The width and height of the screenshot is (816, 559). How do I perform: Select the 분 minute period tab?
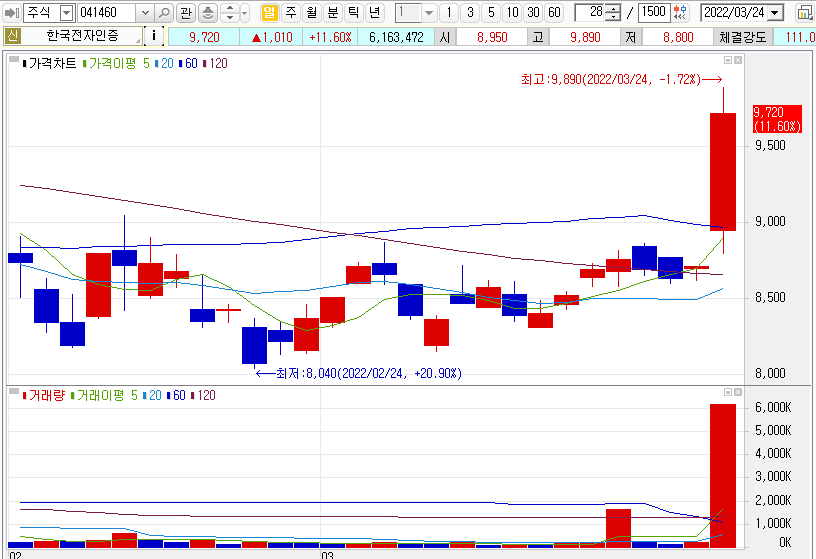click(333, 12)
